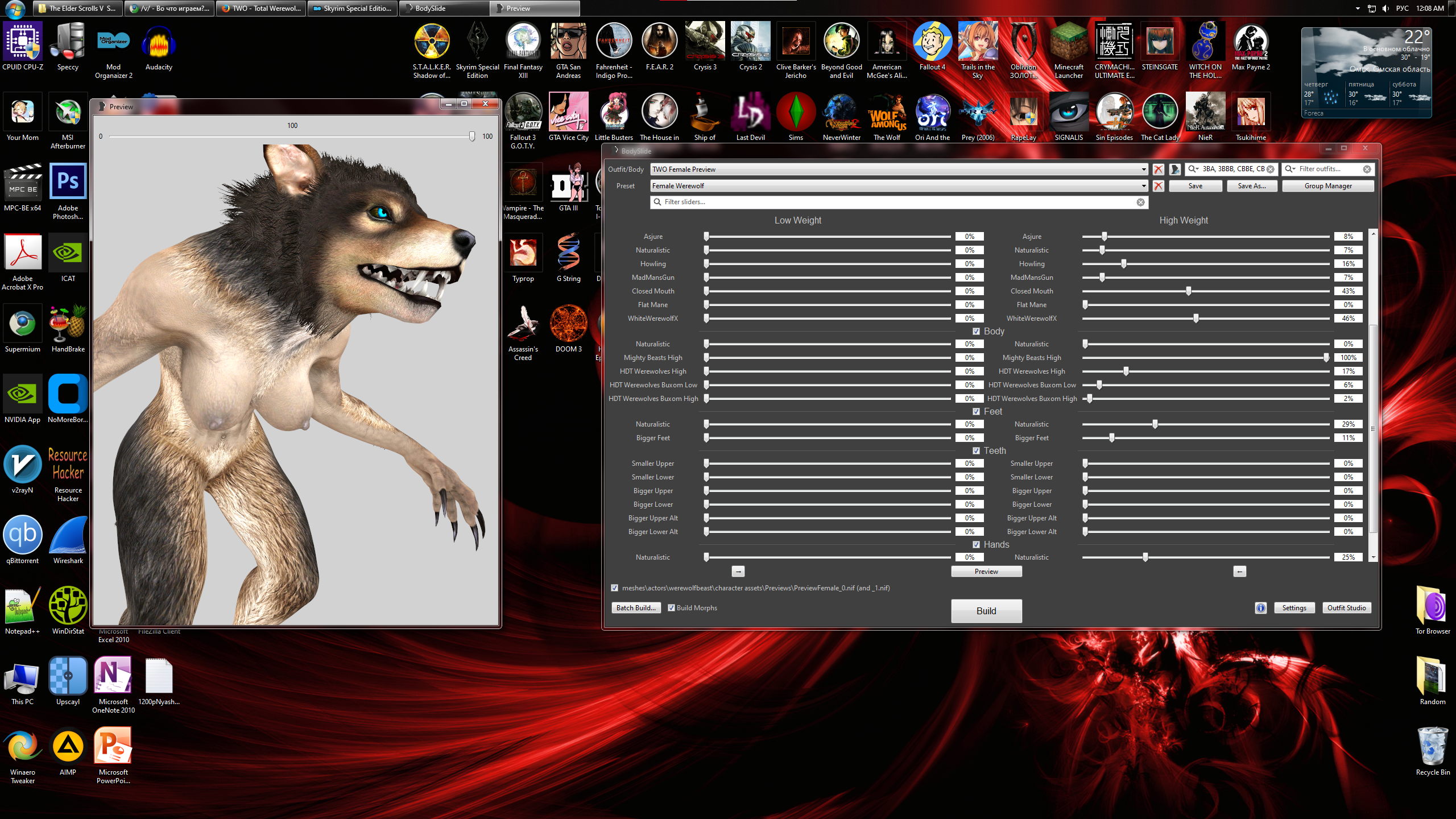Click the Filter sliders input field

pyautogui.click(x=899, y=202)
